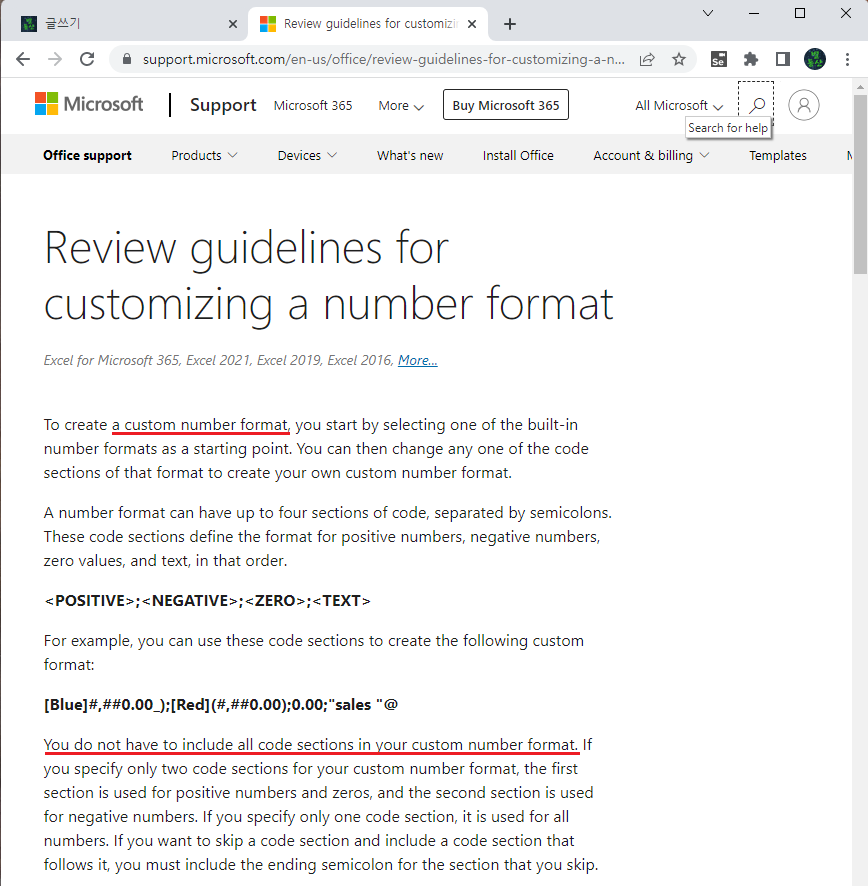Click the site padlock icon
The image size is (868, 886).
[127, 59]
